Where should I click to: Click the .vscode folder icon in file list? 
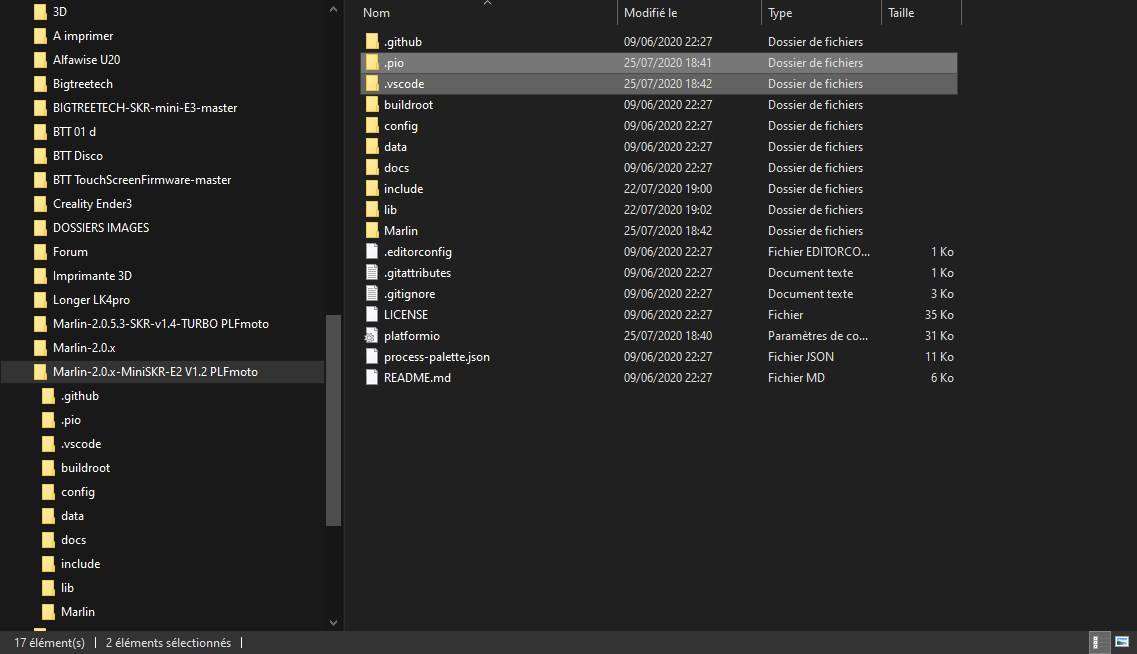coord(372,83)
